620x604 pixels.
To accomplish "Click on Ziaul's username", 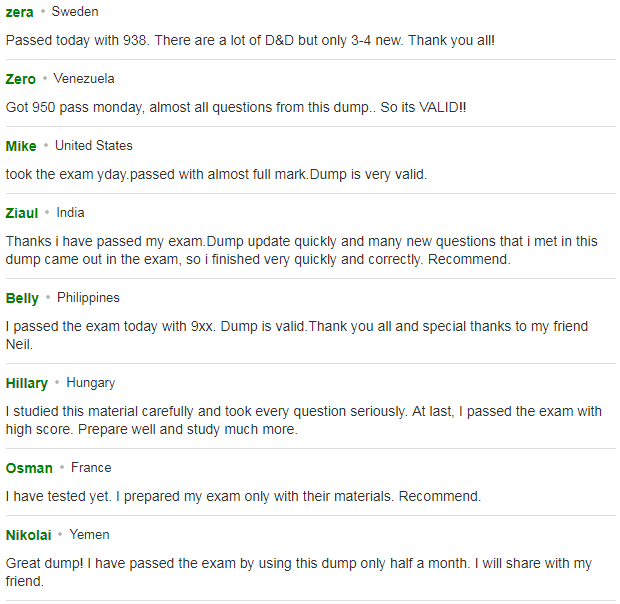I will coord(22,213).
